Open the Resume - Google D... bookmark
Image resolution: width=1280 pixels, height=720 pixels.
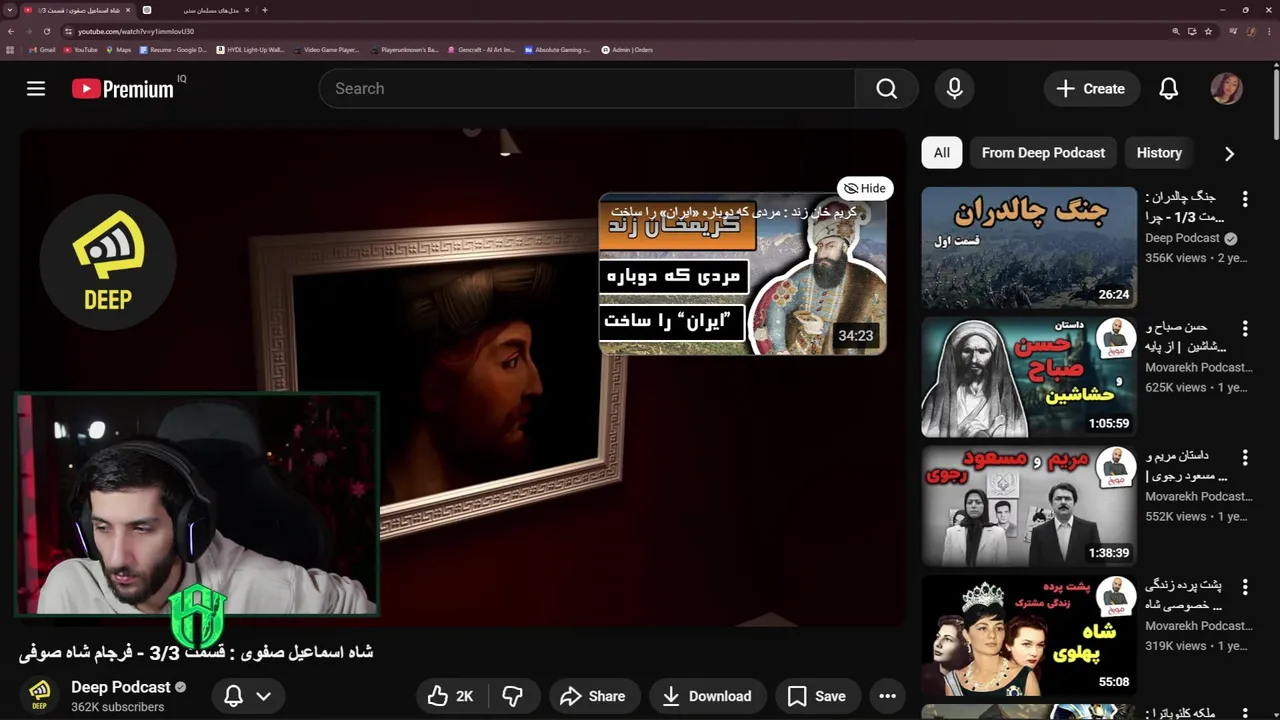pyautogui.click(x=174, y=49)
